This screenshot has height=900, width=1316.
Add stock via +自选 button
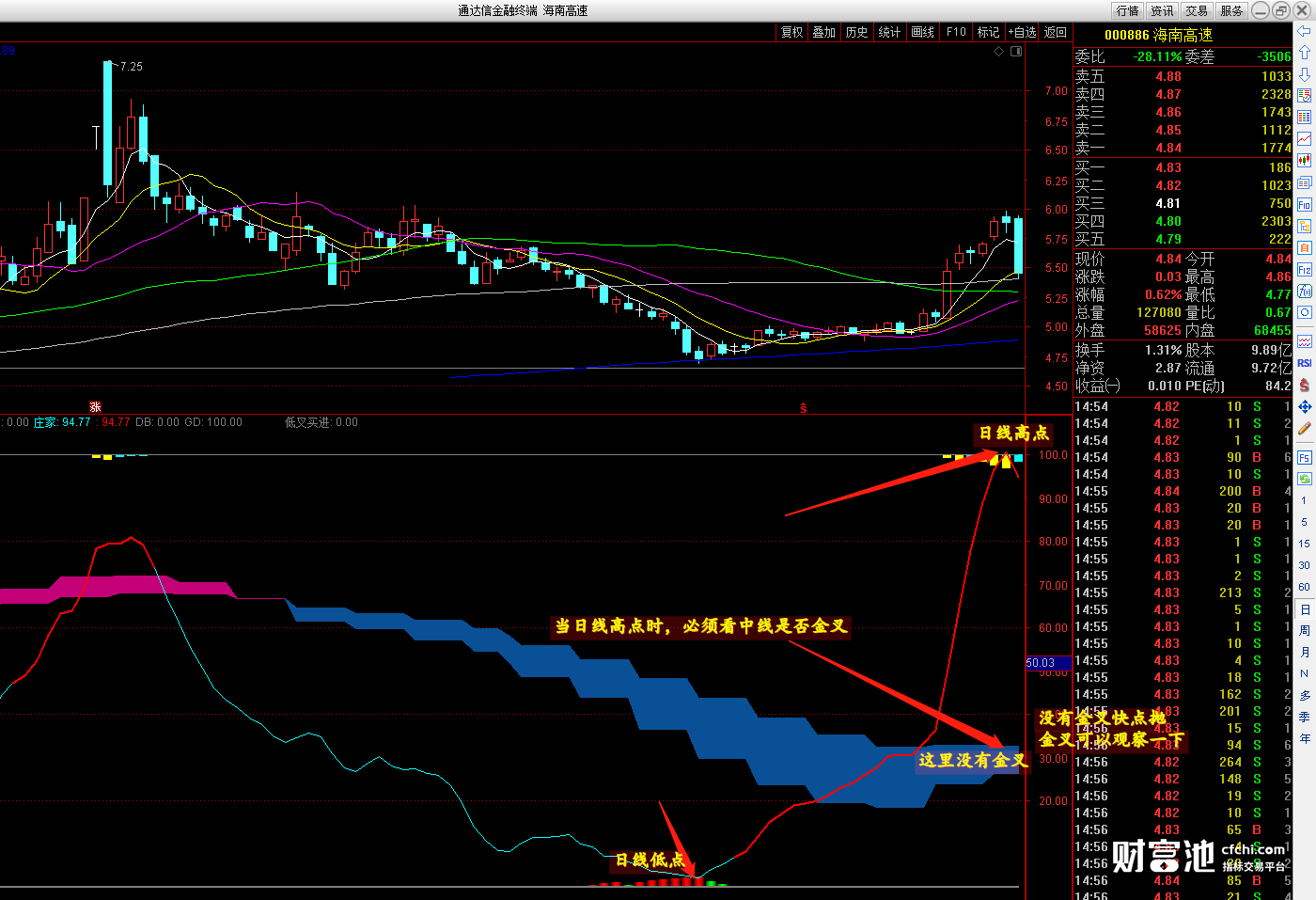pos(1022,32)
